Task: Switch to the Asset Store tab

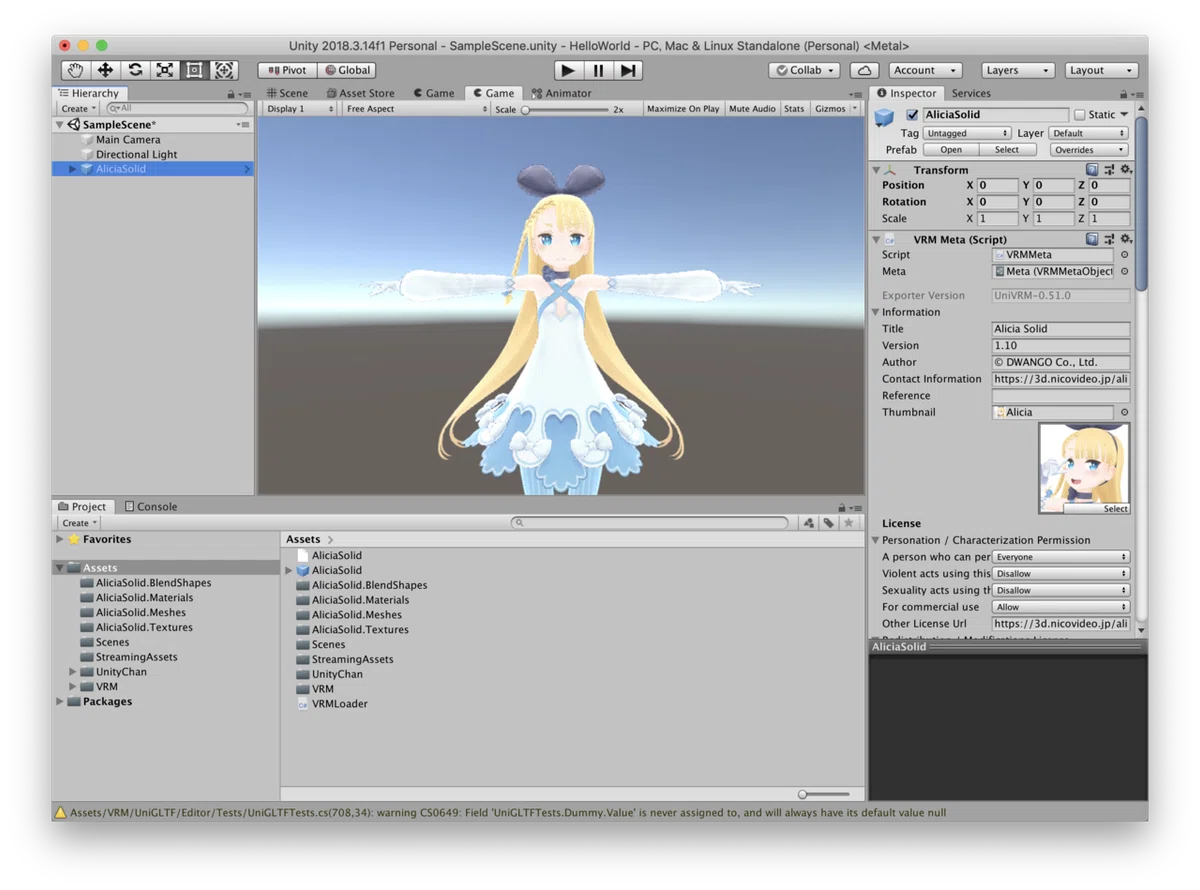Action: click(360, 93)
